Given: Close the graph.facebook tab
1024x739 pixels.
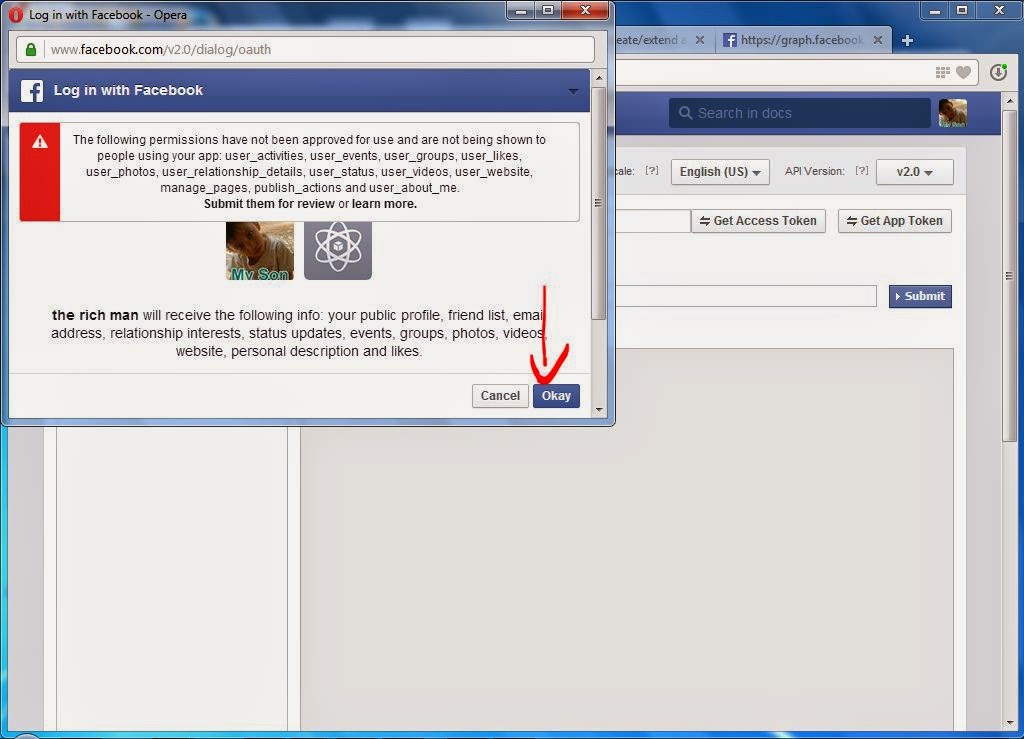Looking at the screenshot, I should (x=878, y=40).
